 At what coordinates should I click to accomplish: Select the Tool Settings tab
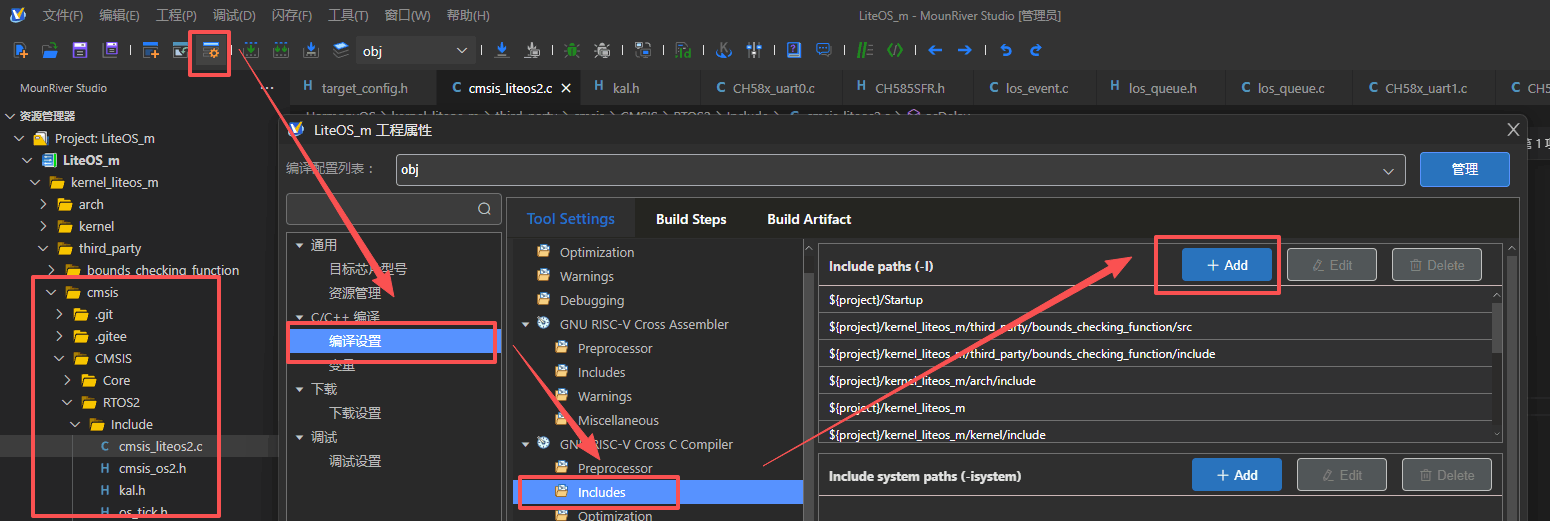click(x=571, y=219)
